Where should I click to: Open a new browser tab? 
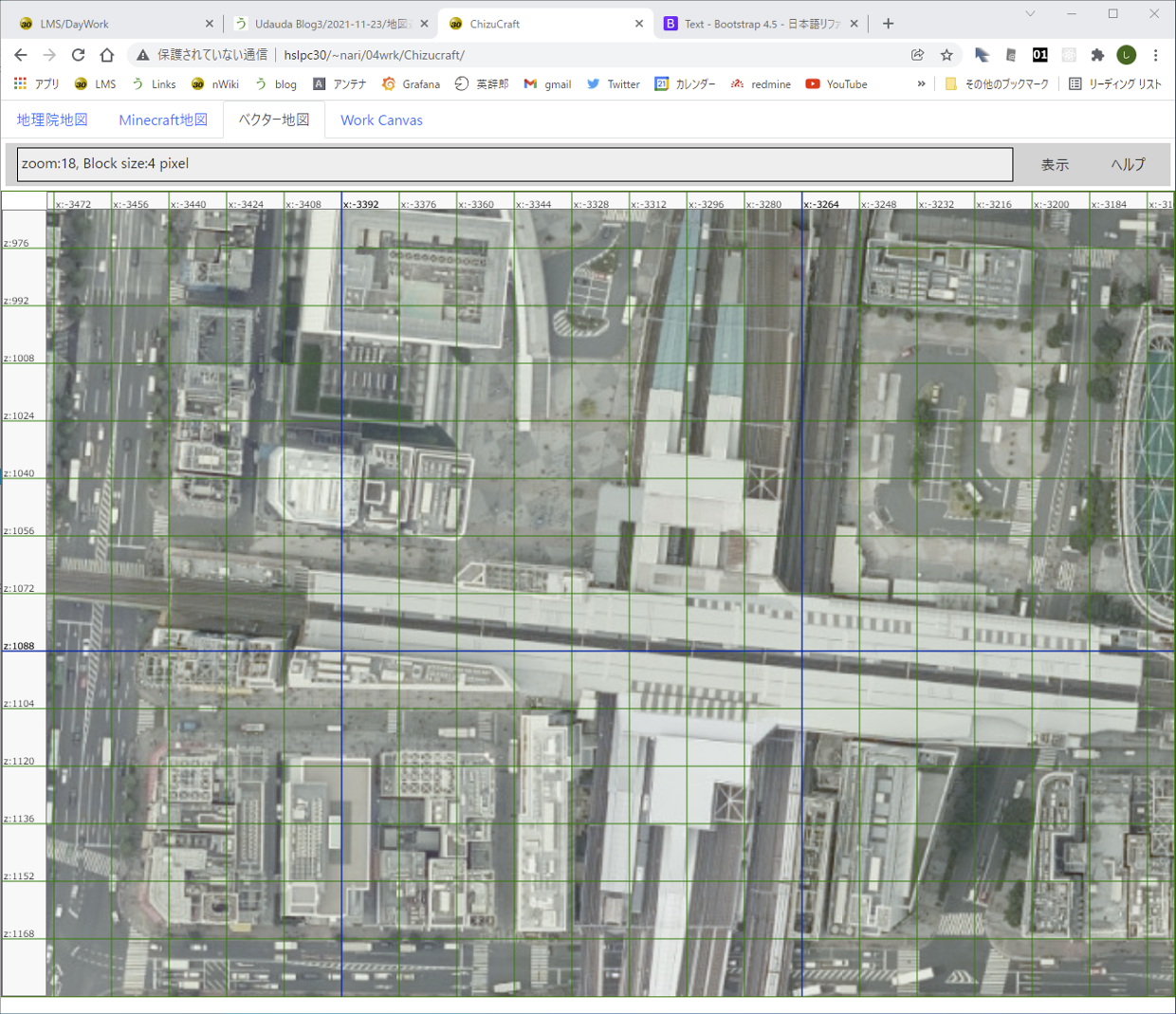click(888, 24)
